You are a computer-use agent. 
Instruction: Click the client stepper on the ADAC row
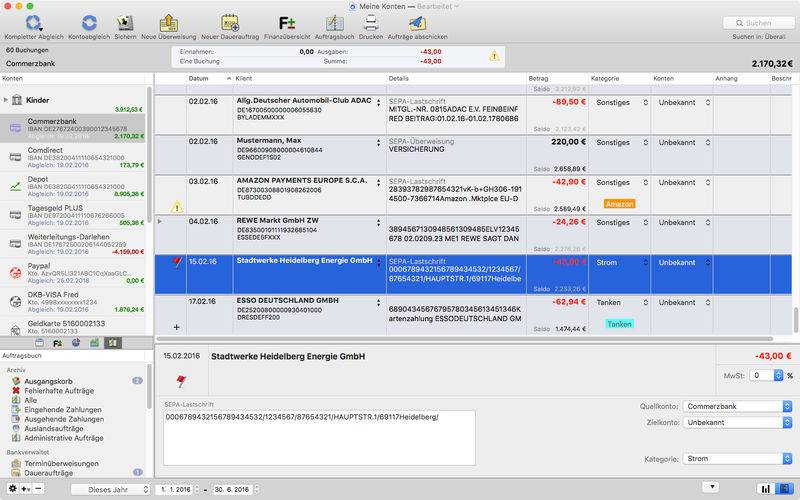pos(379,103)
